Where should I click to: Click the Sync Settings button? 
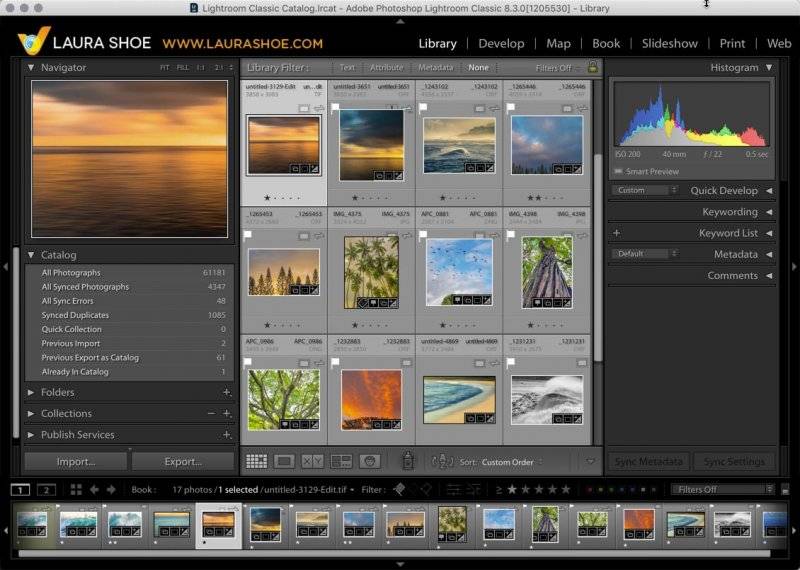(734, 462)
